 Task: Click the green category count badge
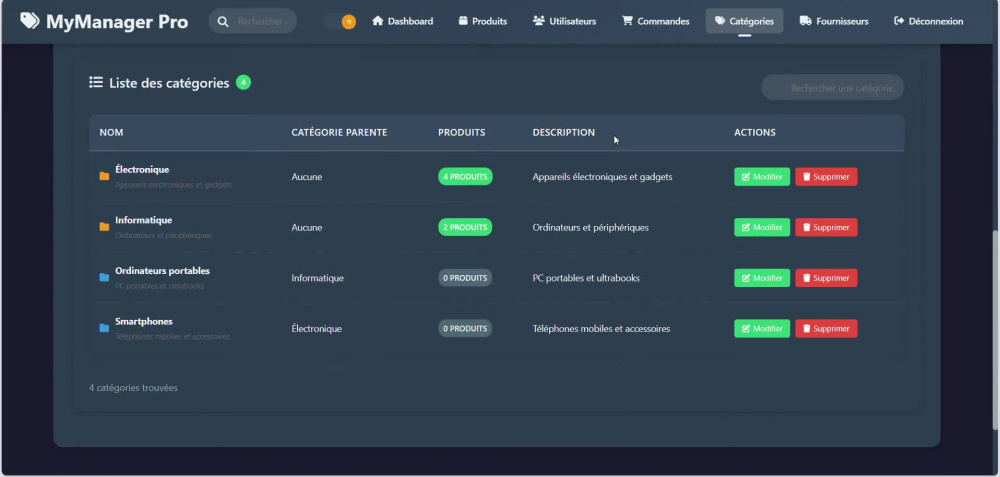tap(243, 82)
